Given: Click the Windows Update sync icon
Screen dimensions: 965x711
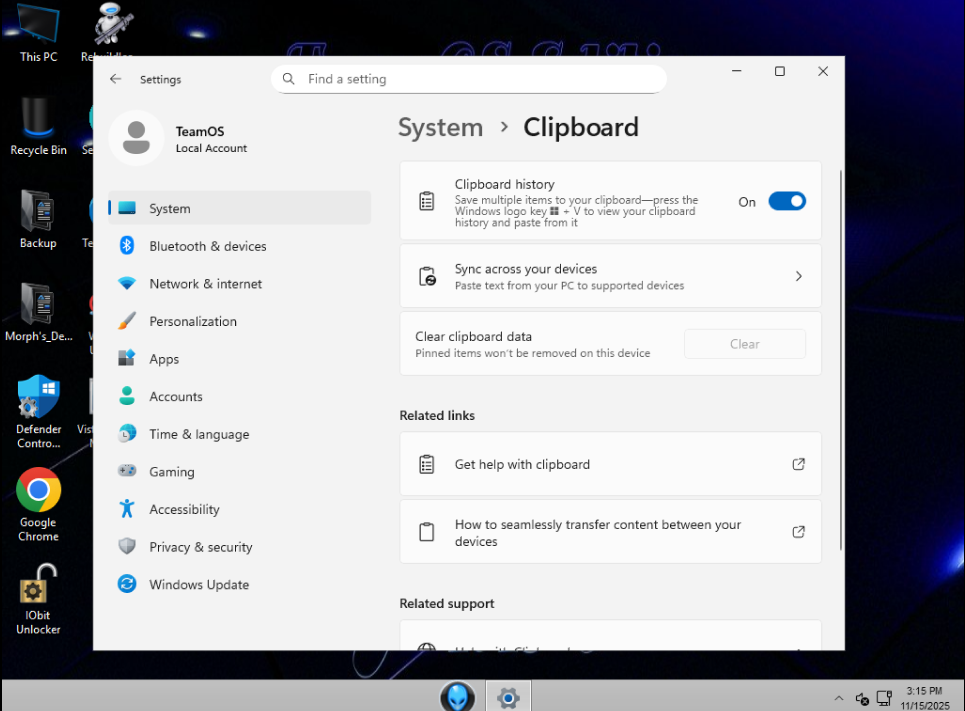Looking at the screenshot, I should (x=127, y=585).
